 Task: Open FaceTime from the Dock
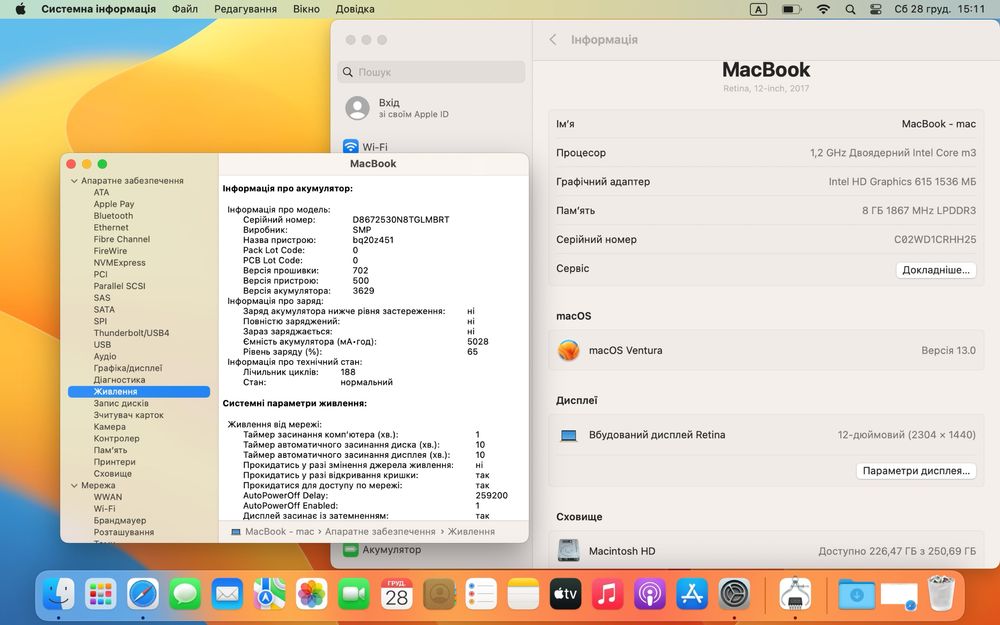(x=354, y=594)
